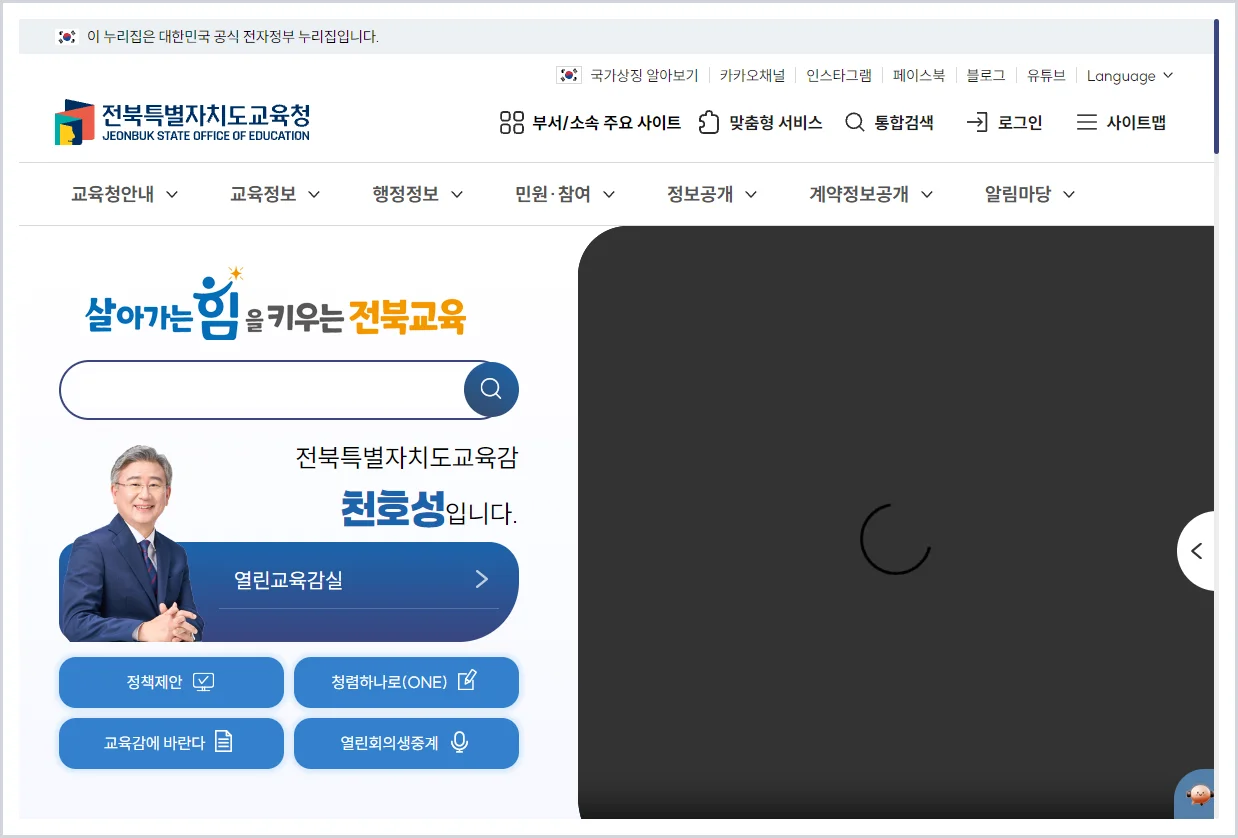Expand the 계약정보공개 menu
Image resolution: width=1238 pixels, height=838 pixels.
click(x=871, y=194)
